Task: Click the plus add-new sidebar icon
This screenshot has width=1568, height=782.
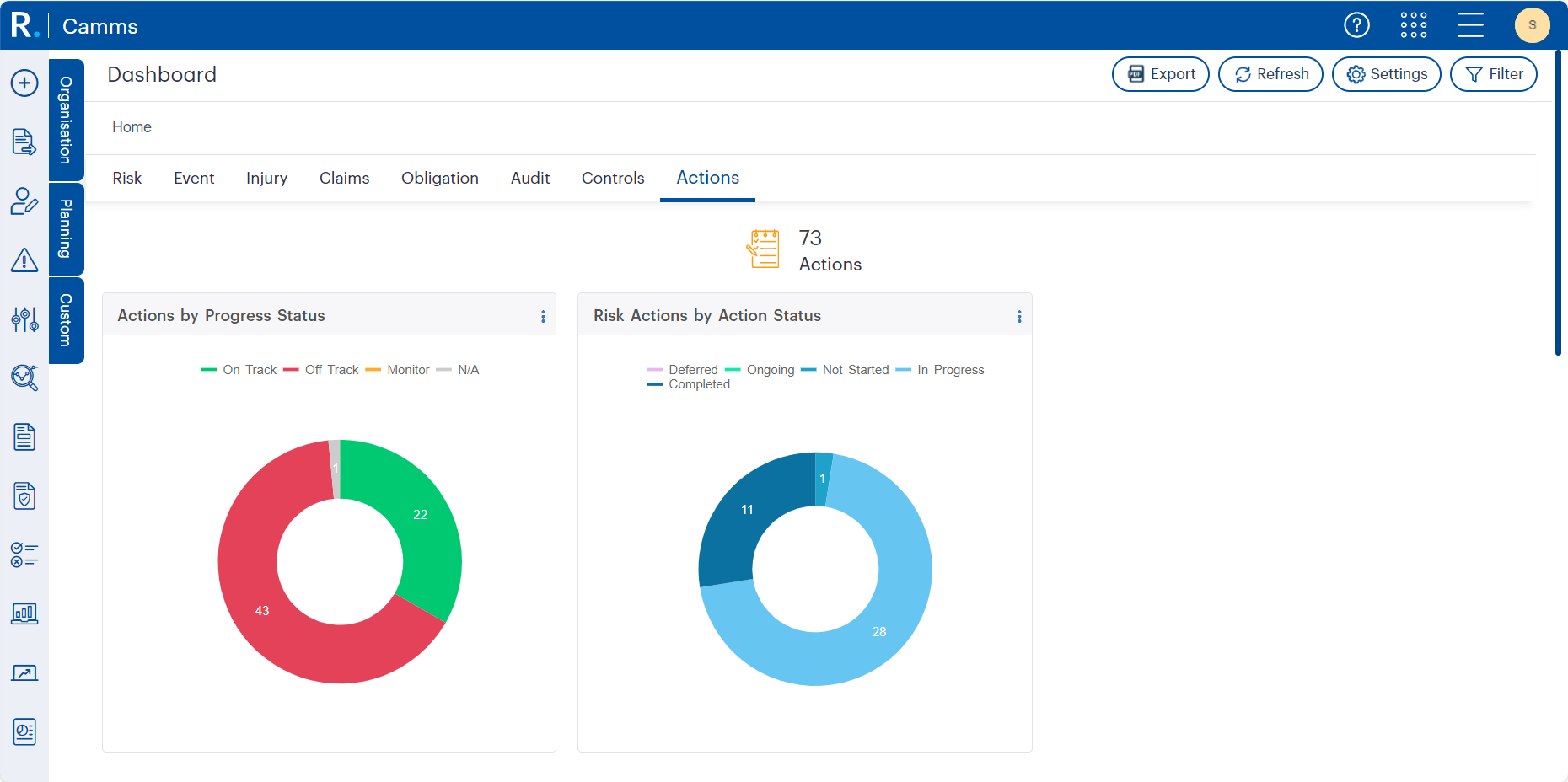Action: click(24, 83)
